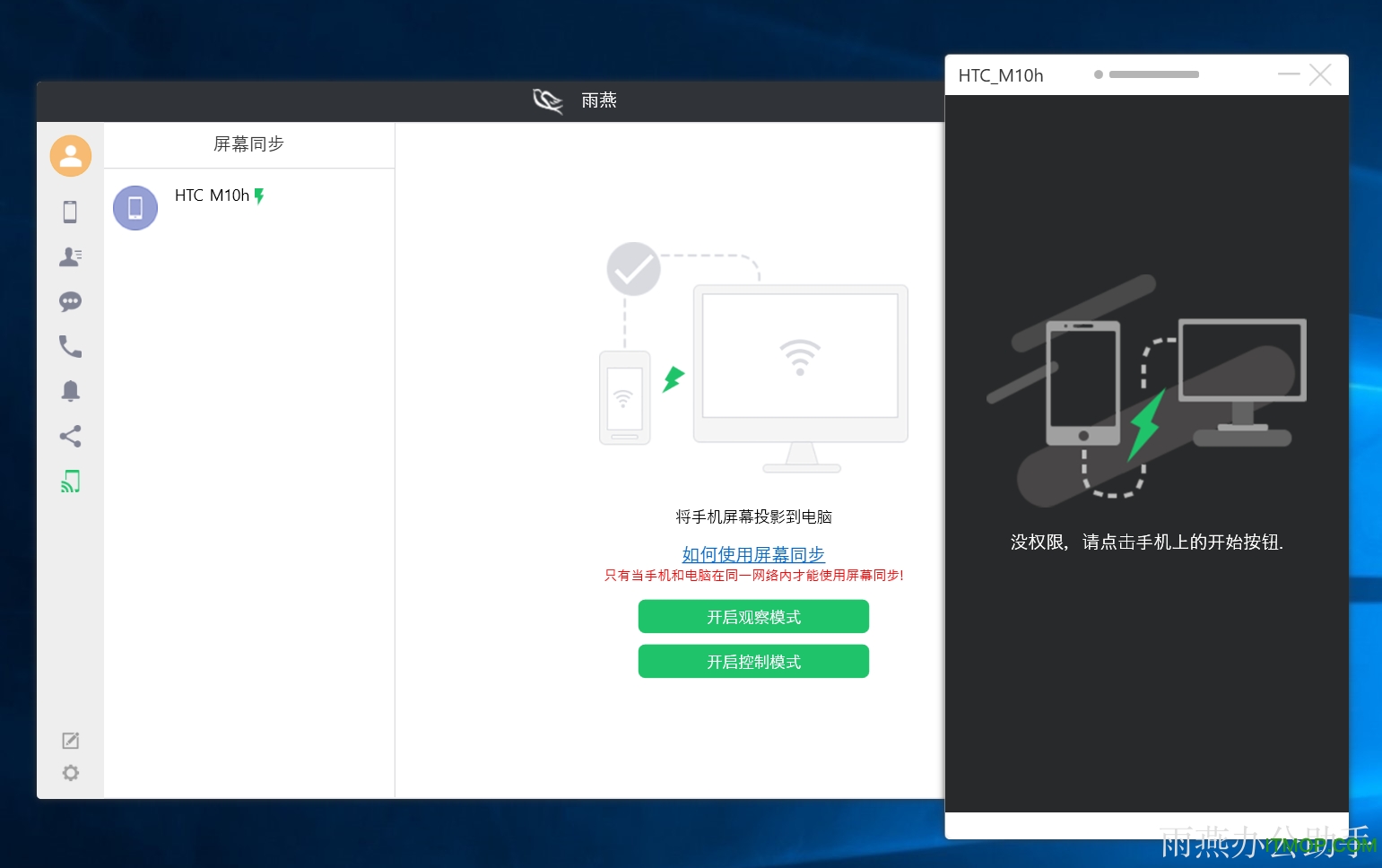Image resolution: width=1382 pixels, height=868 pixels.
Task: Select the screen mirroring icon
Action: click(70, 482)
